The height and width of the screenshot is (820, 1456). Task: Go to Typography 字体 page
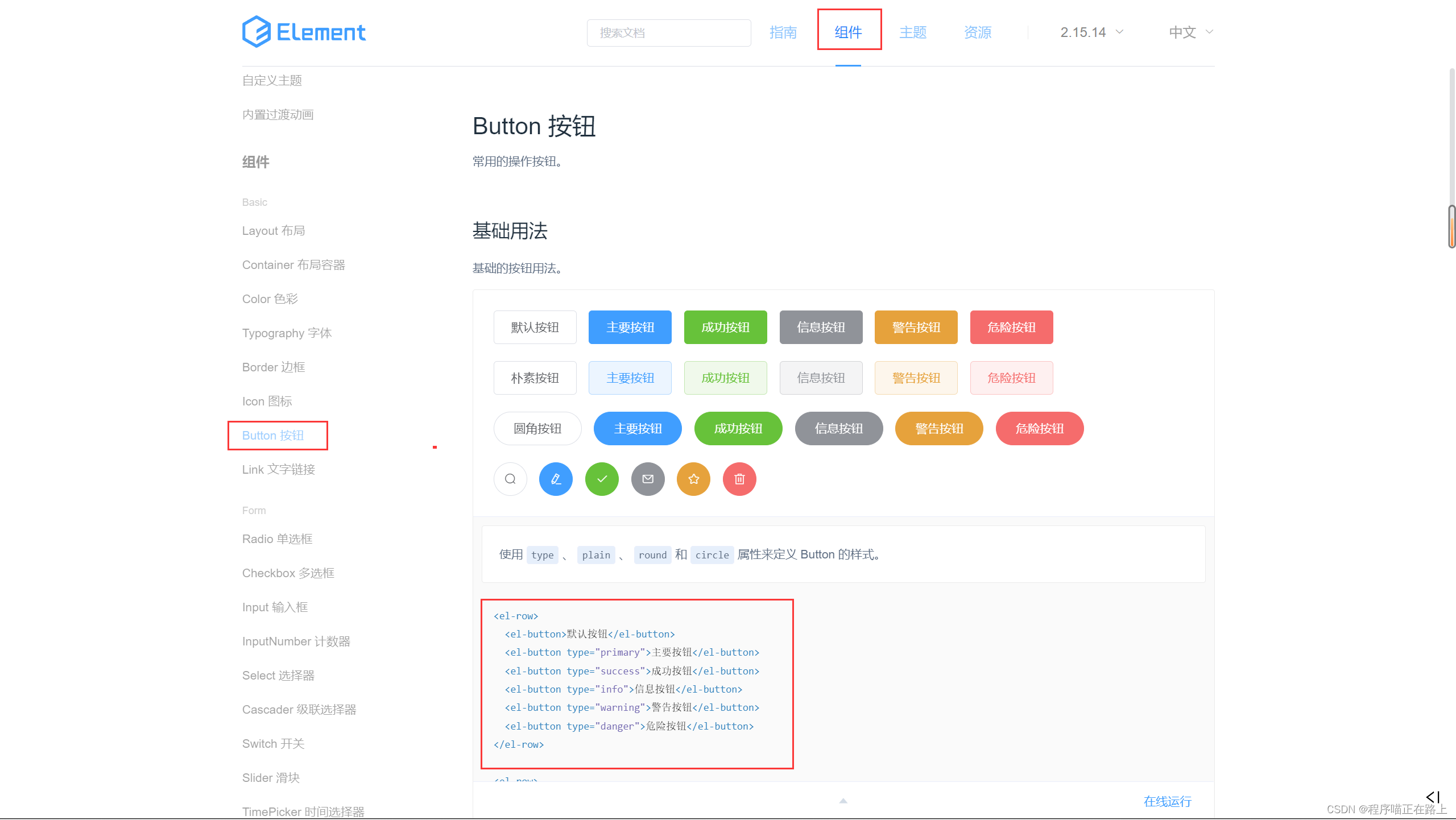click(x=287, y=333)
